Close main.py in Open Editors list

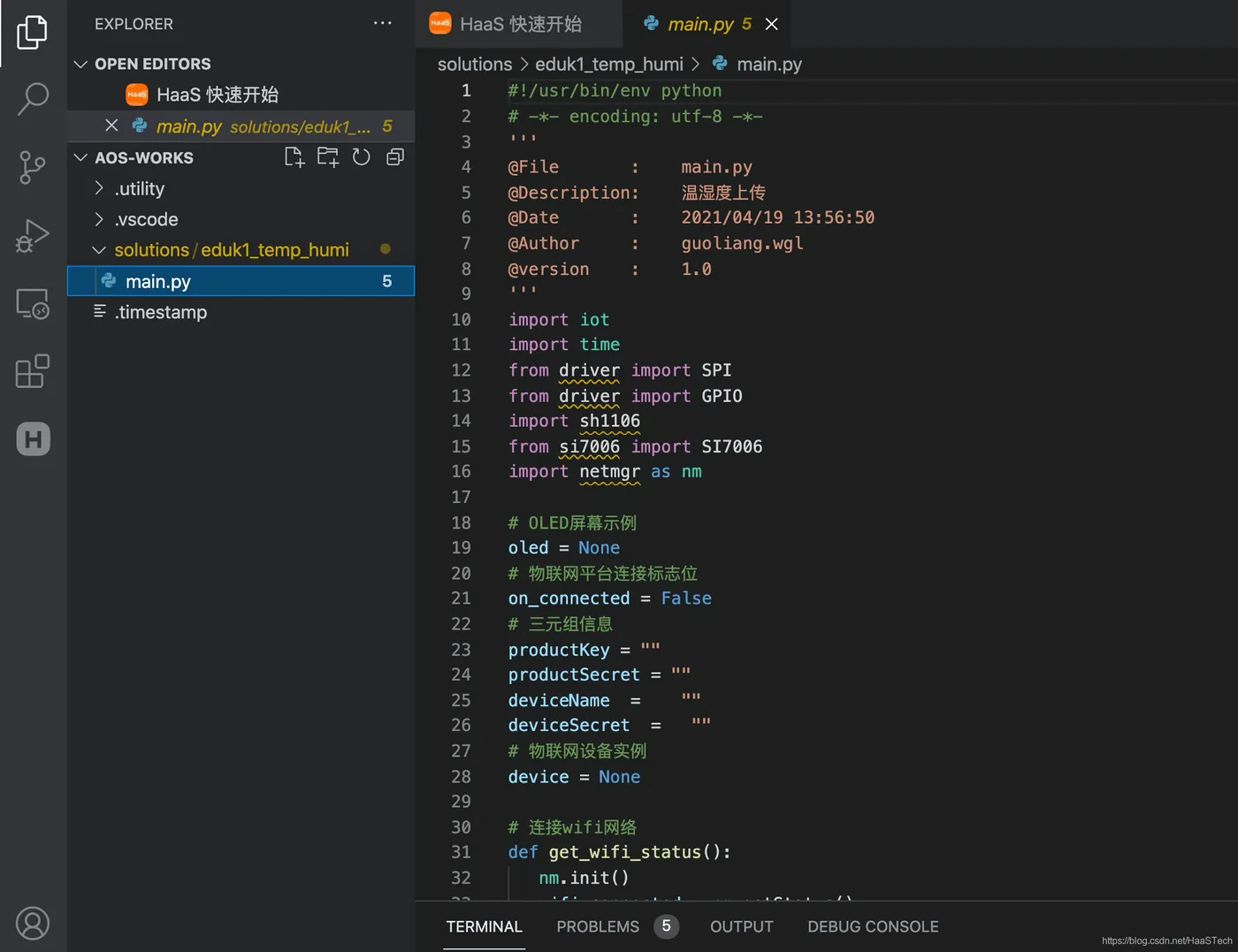point(111,126)
